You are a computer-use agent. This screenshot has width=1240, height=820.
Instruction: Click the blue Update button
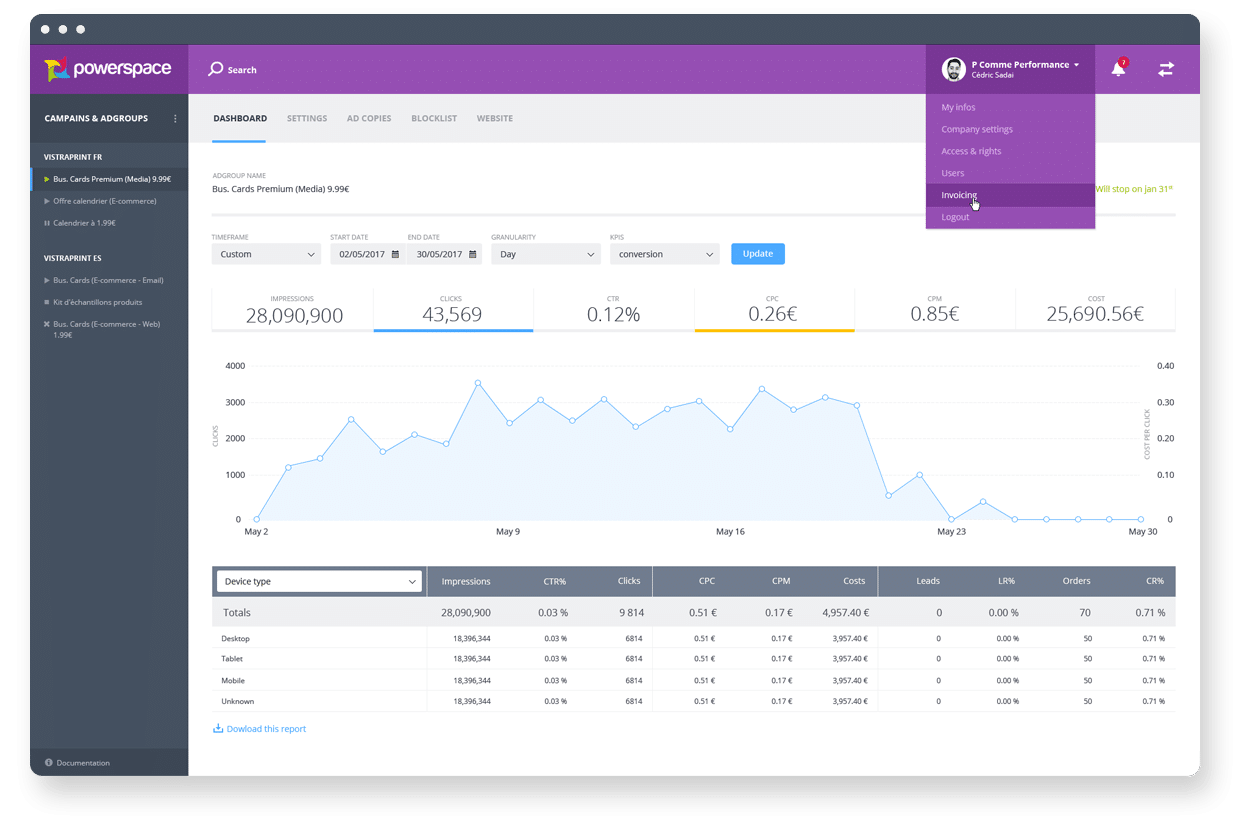(x=758, y=254)
